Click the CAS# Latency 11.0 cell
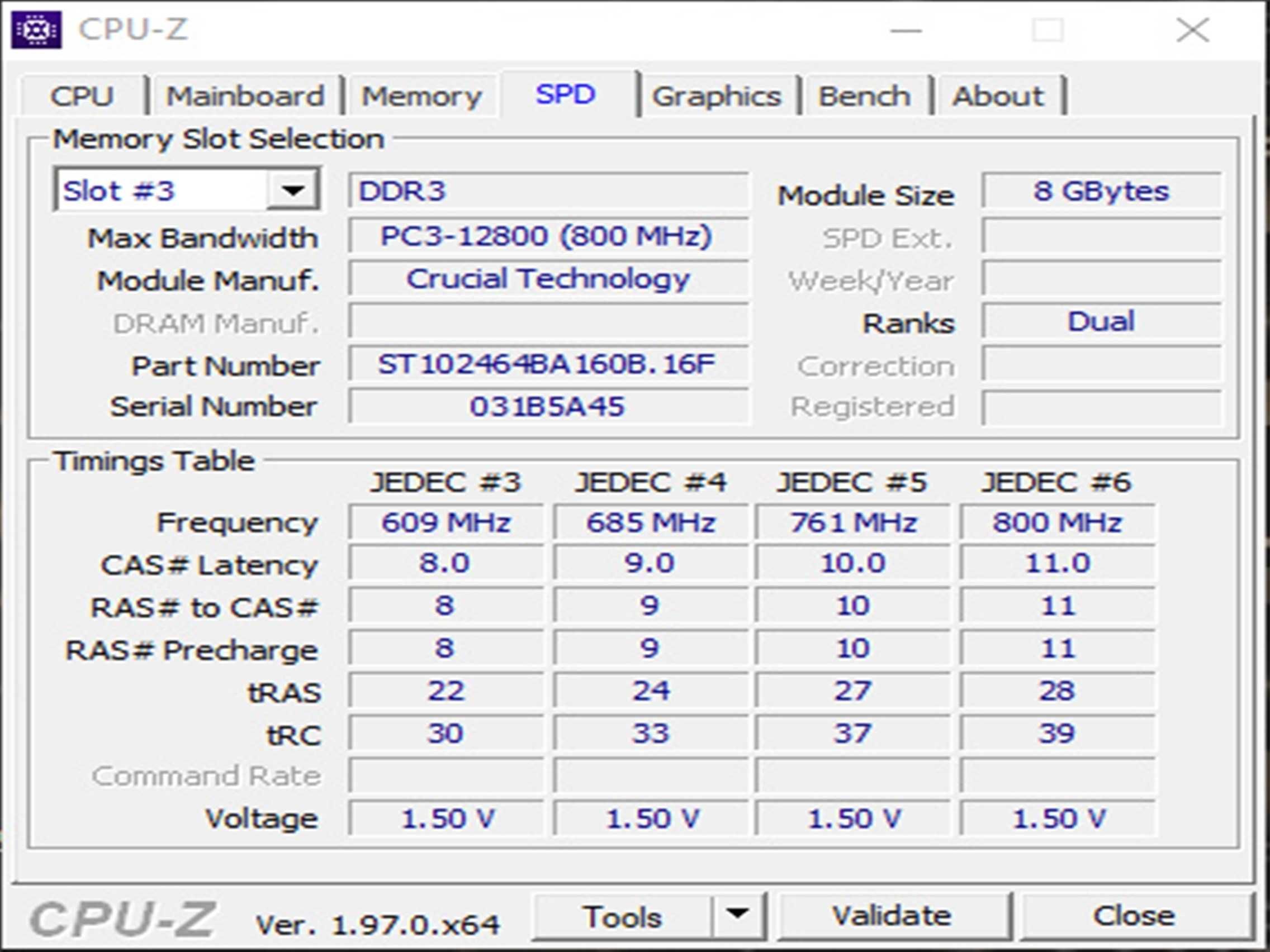Image resolution: width=1270 pixels, height=952 pixels. click(x=1058, y=563)
